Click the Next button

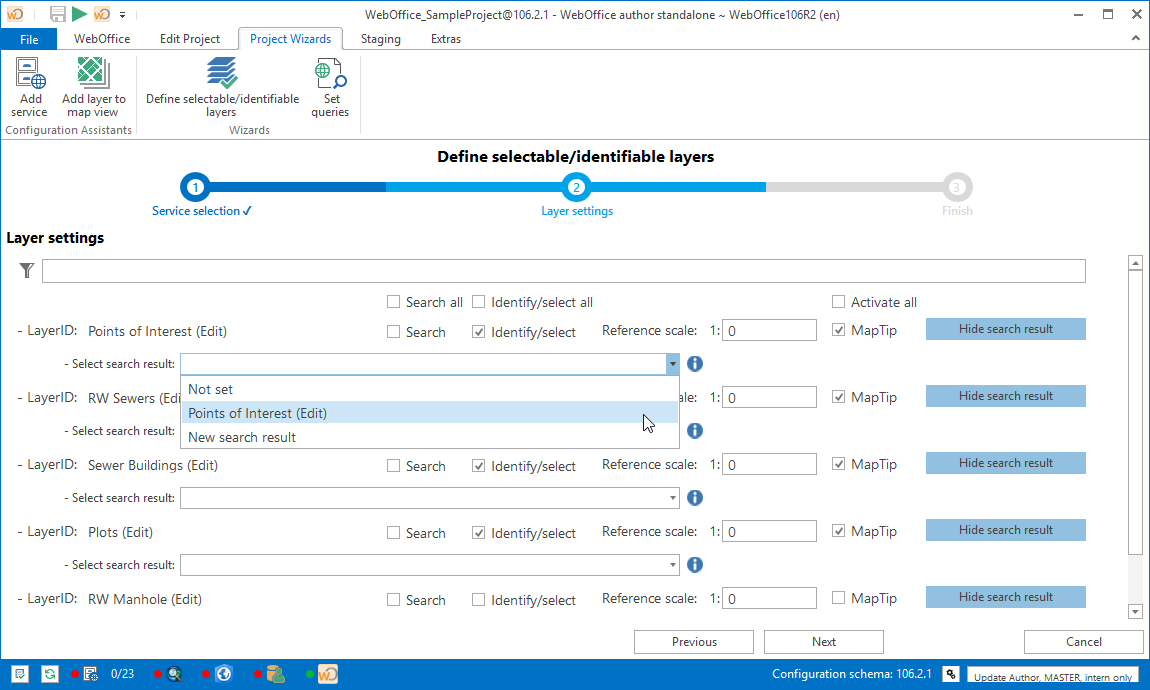[x=823, y=642]
